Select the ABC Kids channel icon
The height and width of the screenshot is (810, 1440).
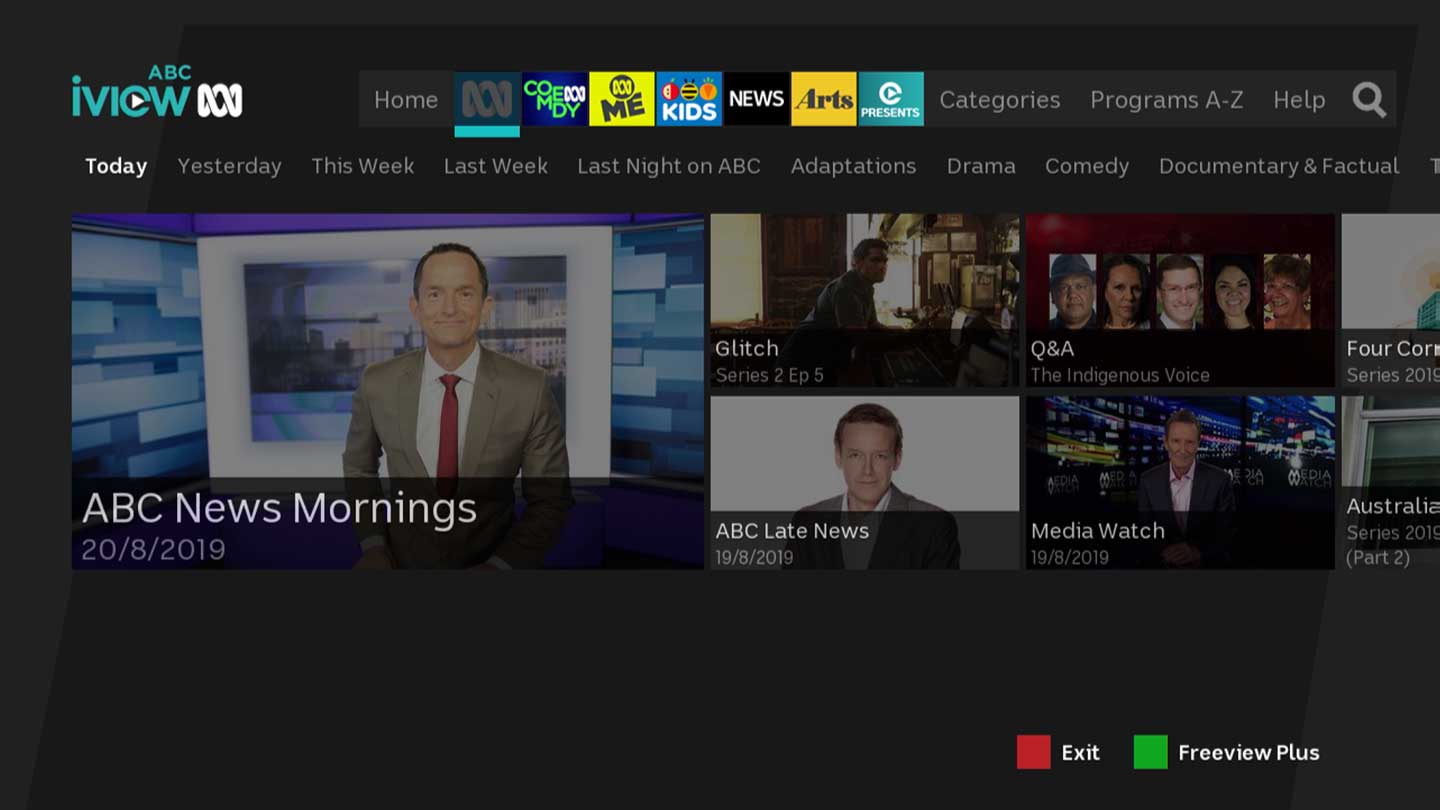689,99
